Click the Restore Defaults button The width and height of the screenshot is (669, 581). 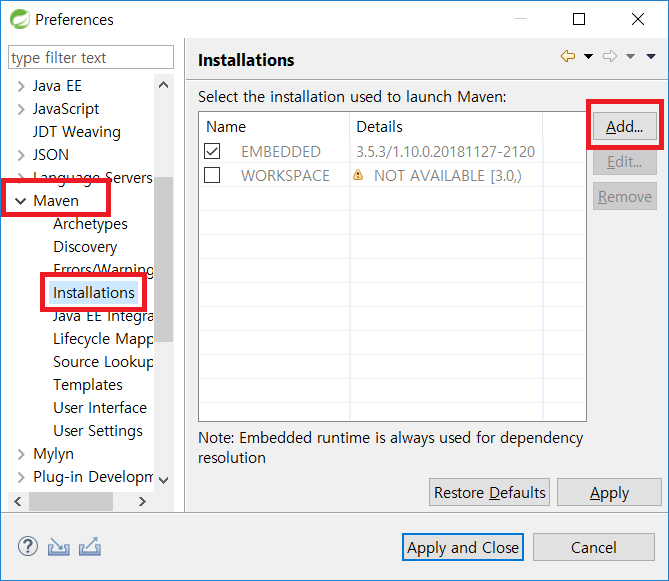(x=489, y=492)
